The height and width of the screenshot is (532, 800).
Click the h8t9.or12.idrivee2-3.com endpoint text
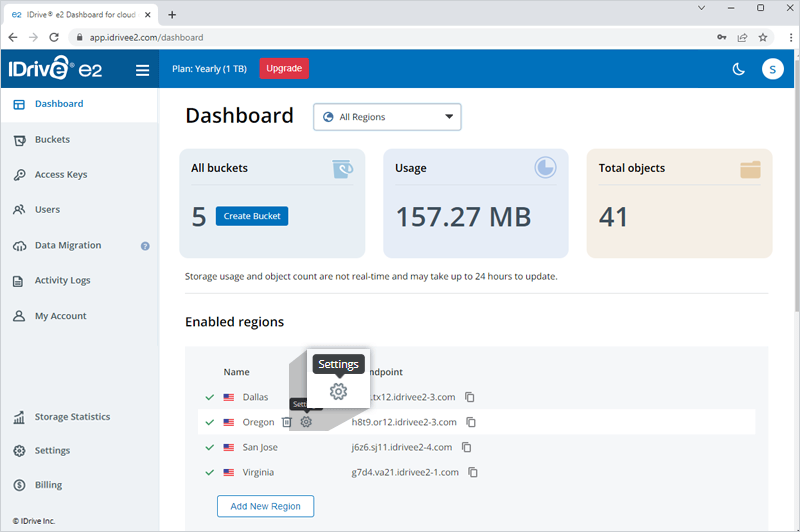tap(404, 422)
